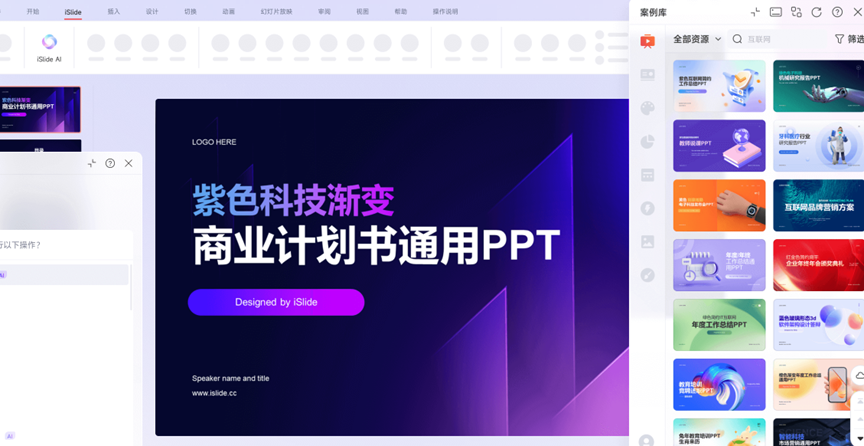This screenshot has width=864, height=446.
Task: Go up one page with the single up arrow
Action: [x=860, y=420]
